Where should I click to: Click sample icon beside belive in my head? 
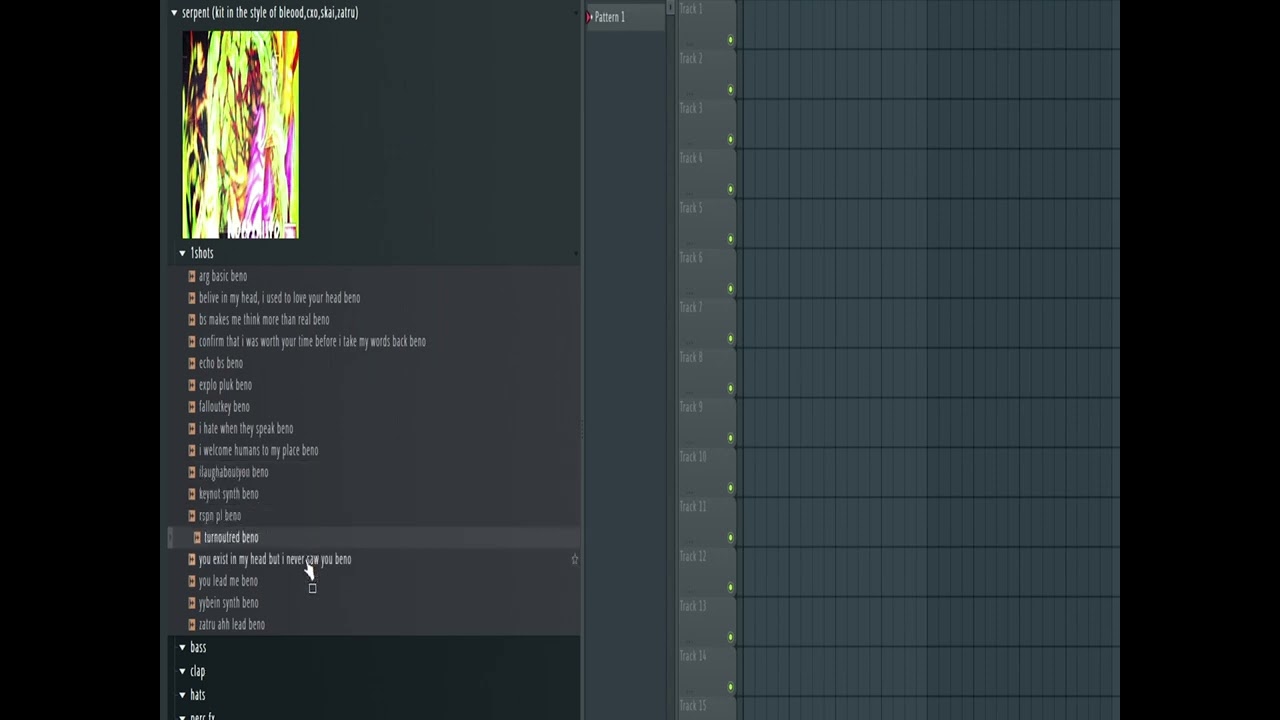coord(192,298)
